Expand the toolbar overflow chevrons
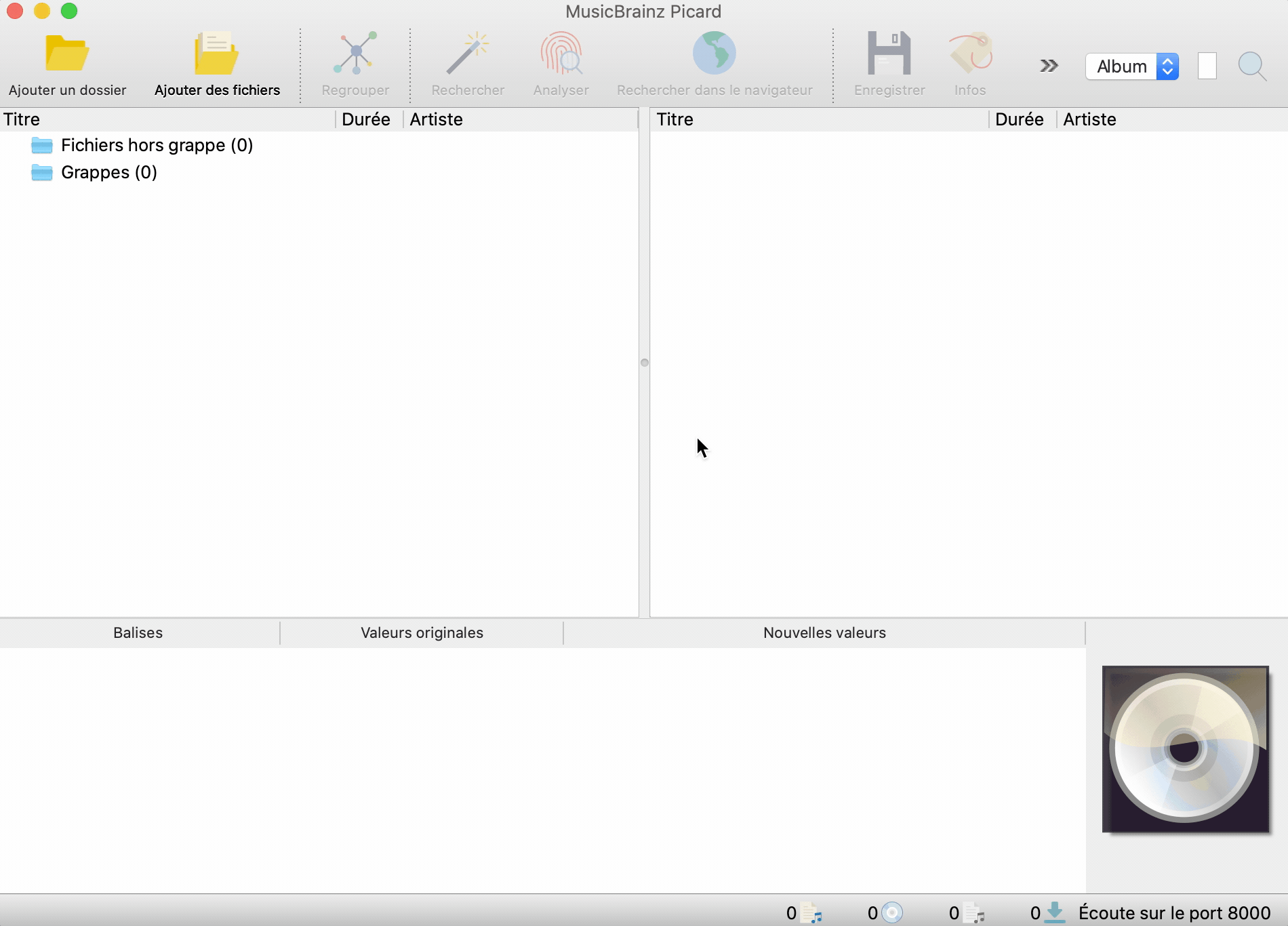 pyautogui.click(x=1049, y=66)
